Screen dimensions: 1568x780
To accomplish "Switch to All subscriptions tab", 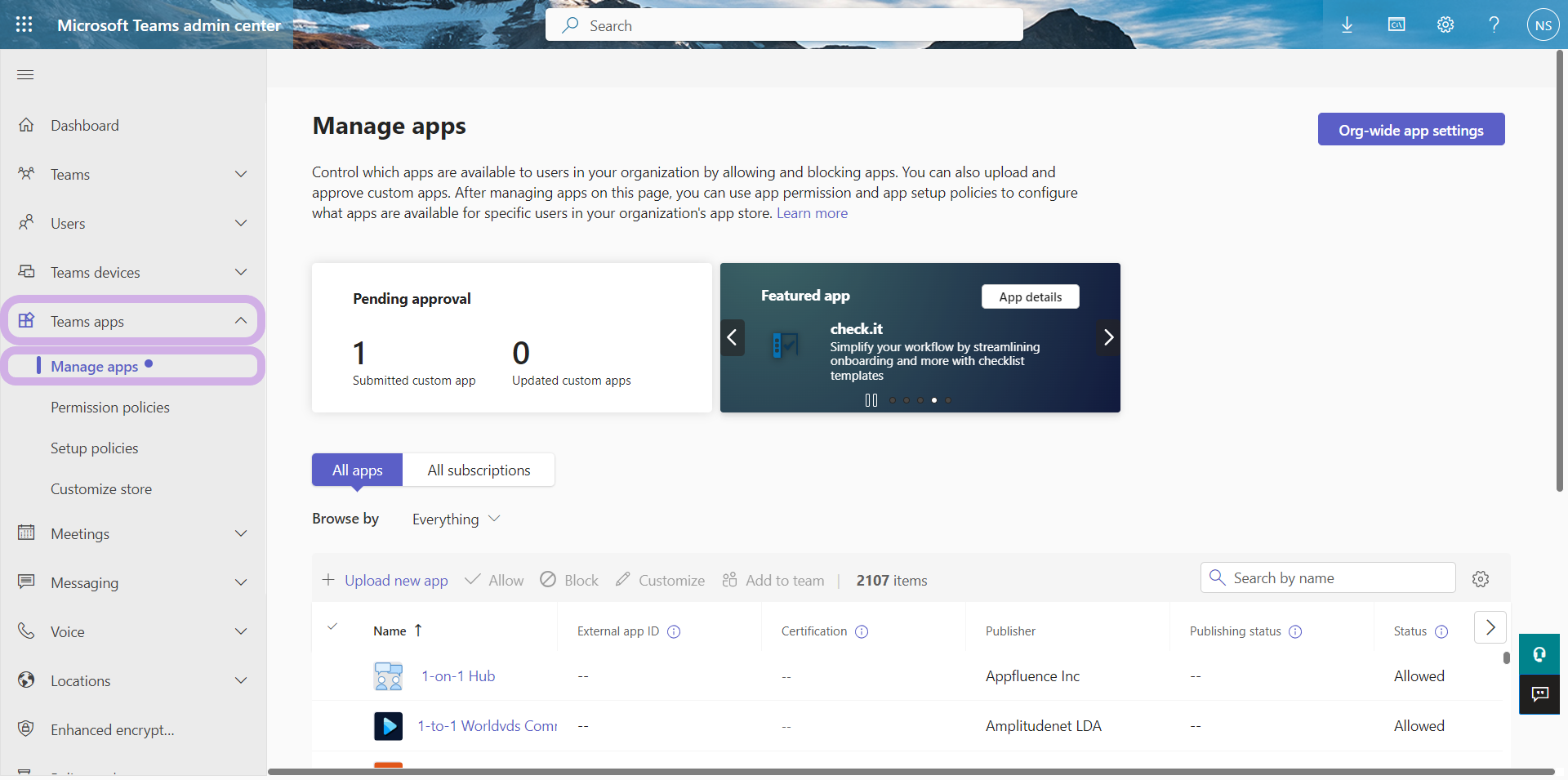I will click(479, 470).
